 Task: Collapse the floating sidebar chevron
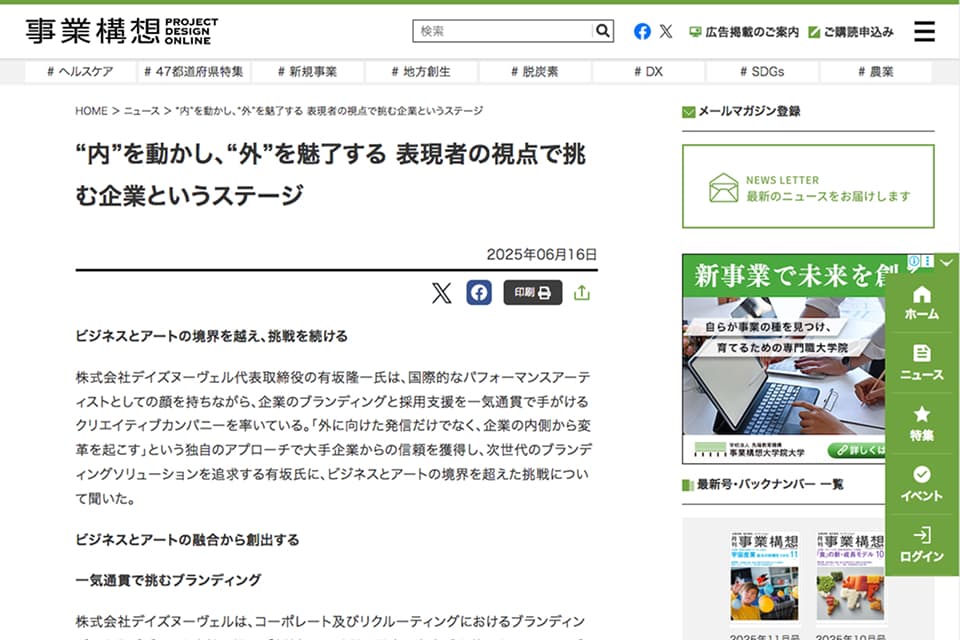[x=946, y=263]
